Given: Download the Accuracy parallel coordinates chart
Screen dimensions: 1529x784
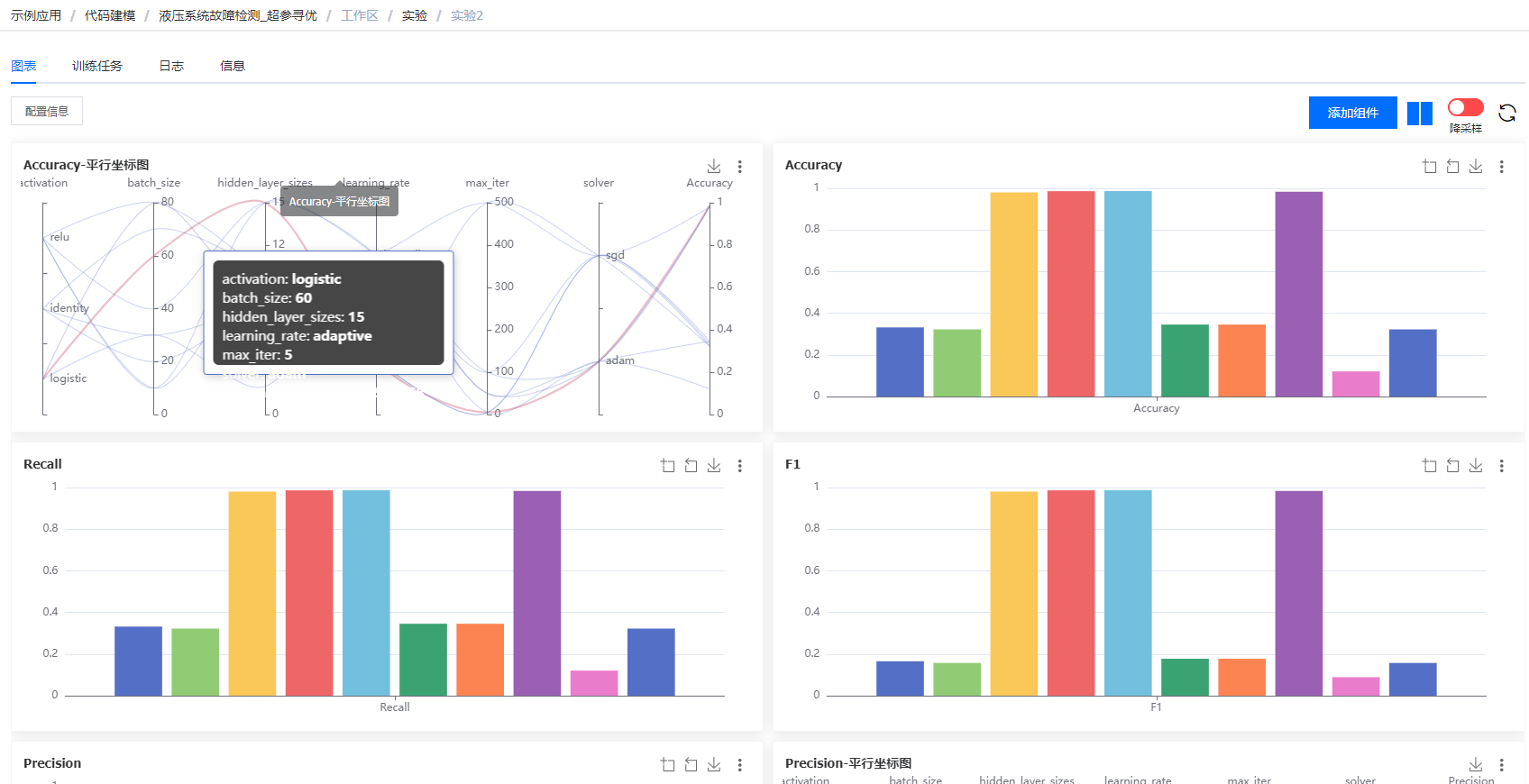Looking at the screenshot, I should (714, 166).
